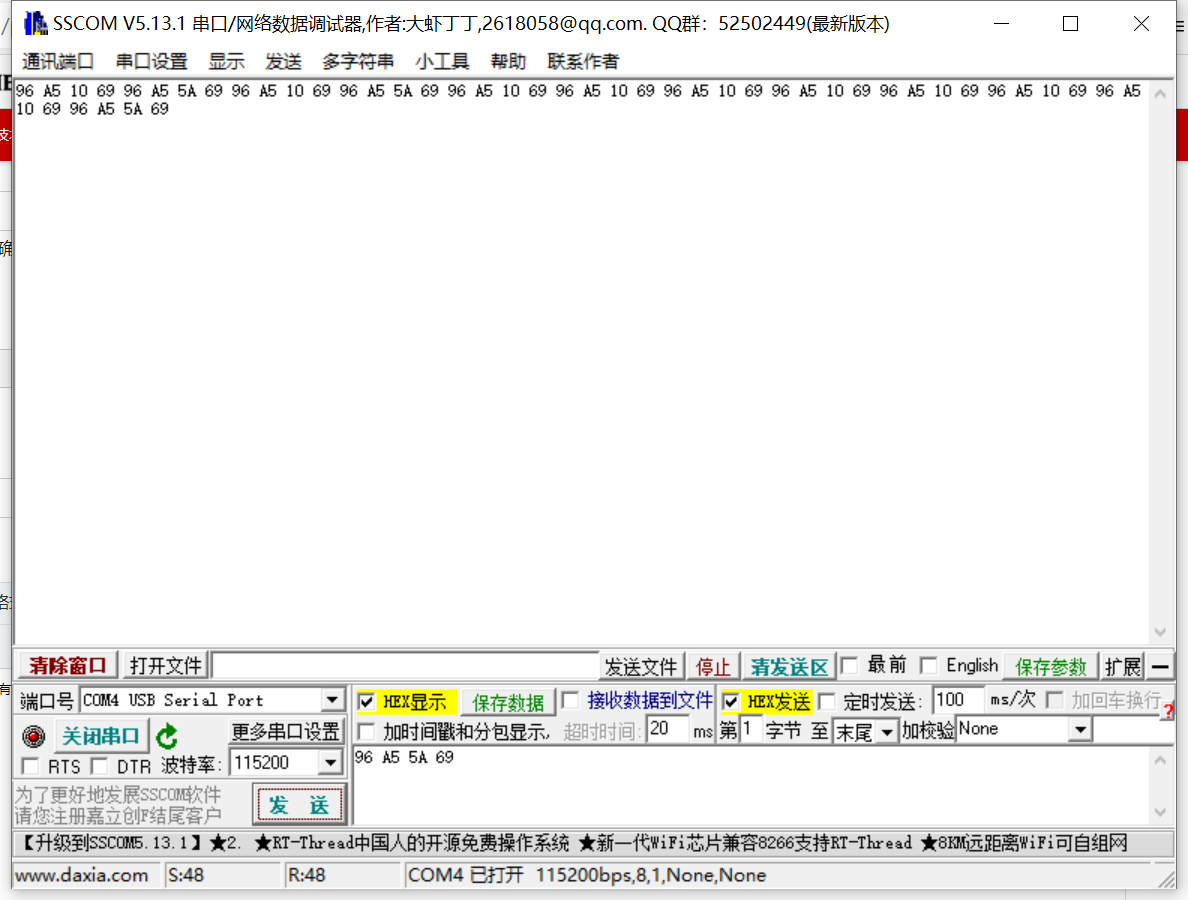
Task: Click the red question mark help icon
Action: point(1168,711)
